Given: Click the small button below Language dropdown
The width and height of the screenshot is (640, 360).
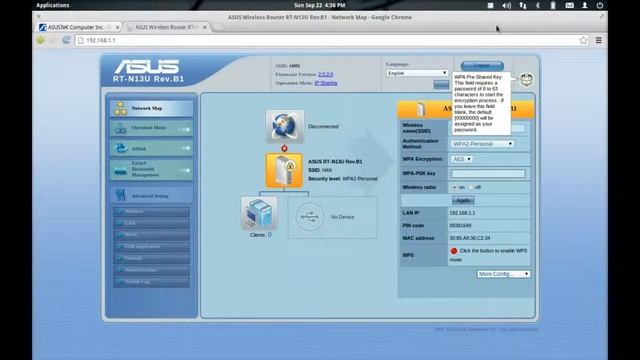Looking at the screenshot, I should tap(441, 84).
